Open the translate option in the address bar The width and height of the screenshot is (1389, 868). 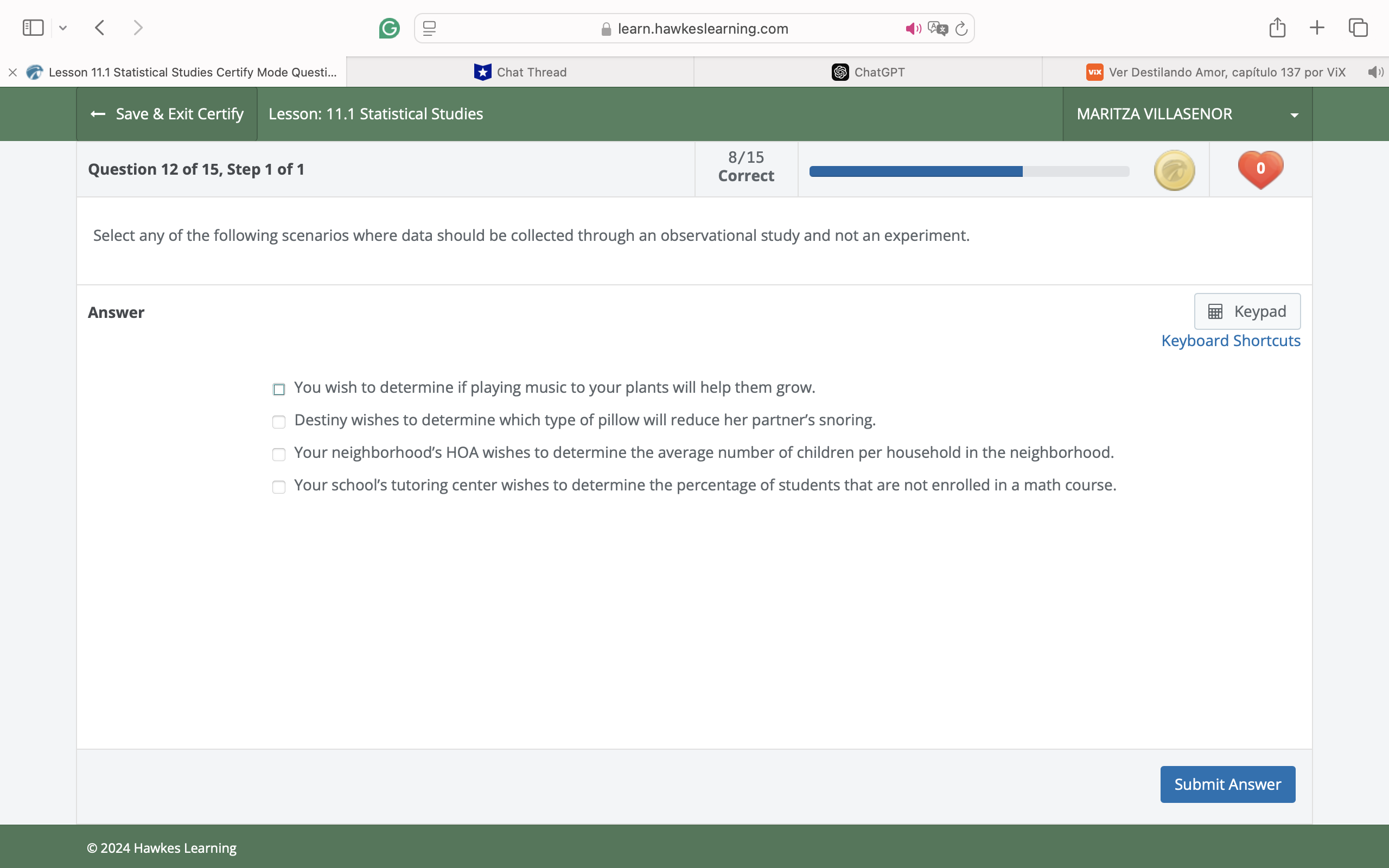point(937,28)
